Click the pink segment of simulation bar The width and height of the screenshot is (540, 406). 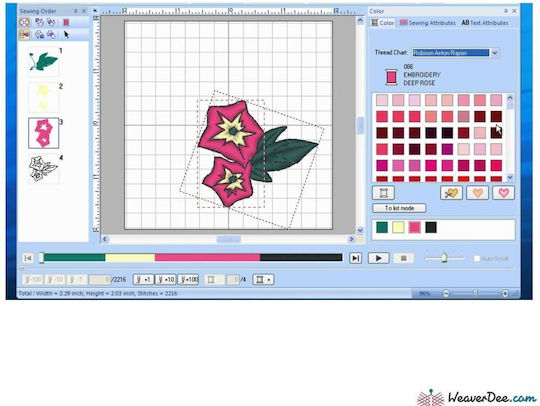click(208, 258)
